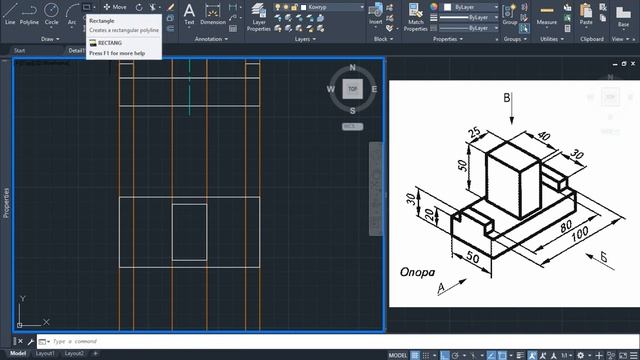
Task: Select the Line tool
Action: click(10, 13)
